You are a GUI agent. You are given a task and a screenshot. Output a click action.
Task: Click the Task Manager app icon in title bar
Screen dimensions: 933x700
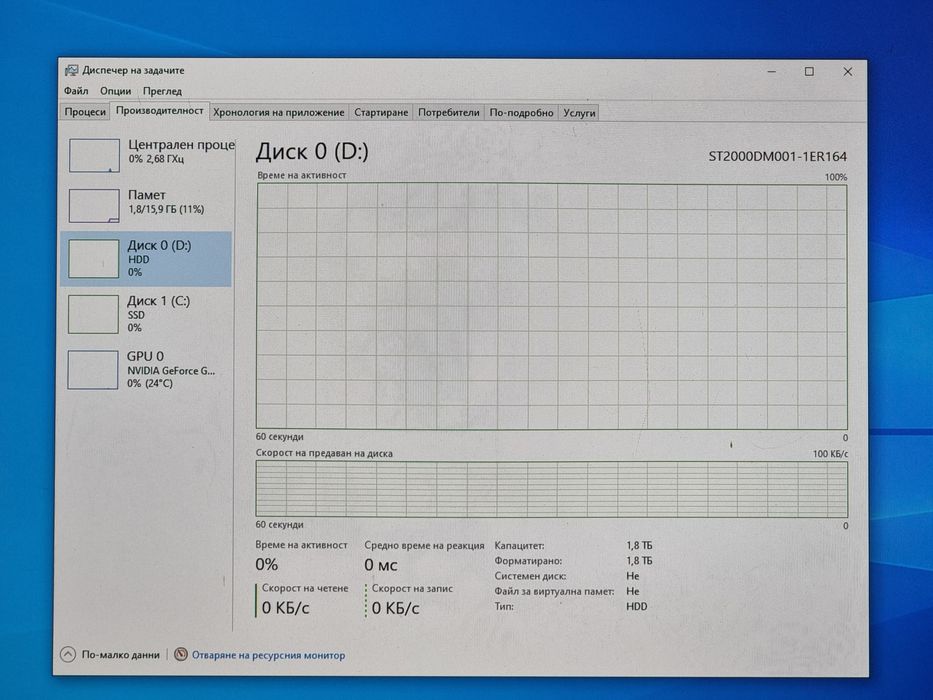71,71
